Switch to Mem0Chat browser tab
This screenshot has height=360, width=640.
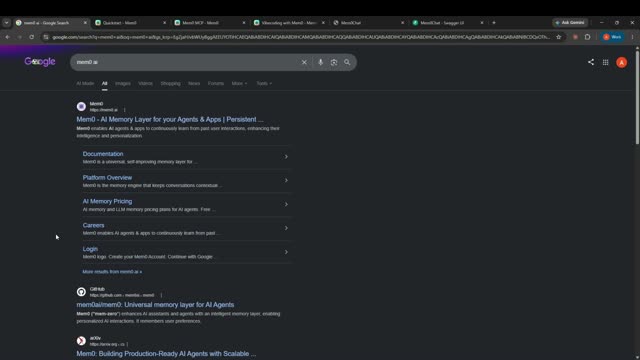[369, 23]
